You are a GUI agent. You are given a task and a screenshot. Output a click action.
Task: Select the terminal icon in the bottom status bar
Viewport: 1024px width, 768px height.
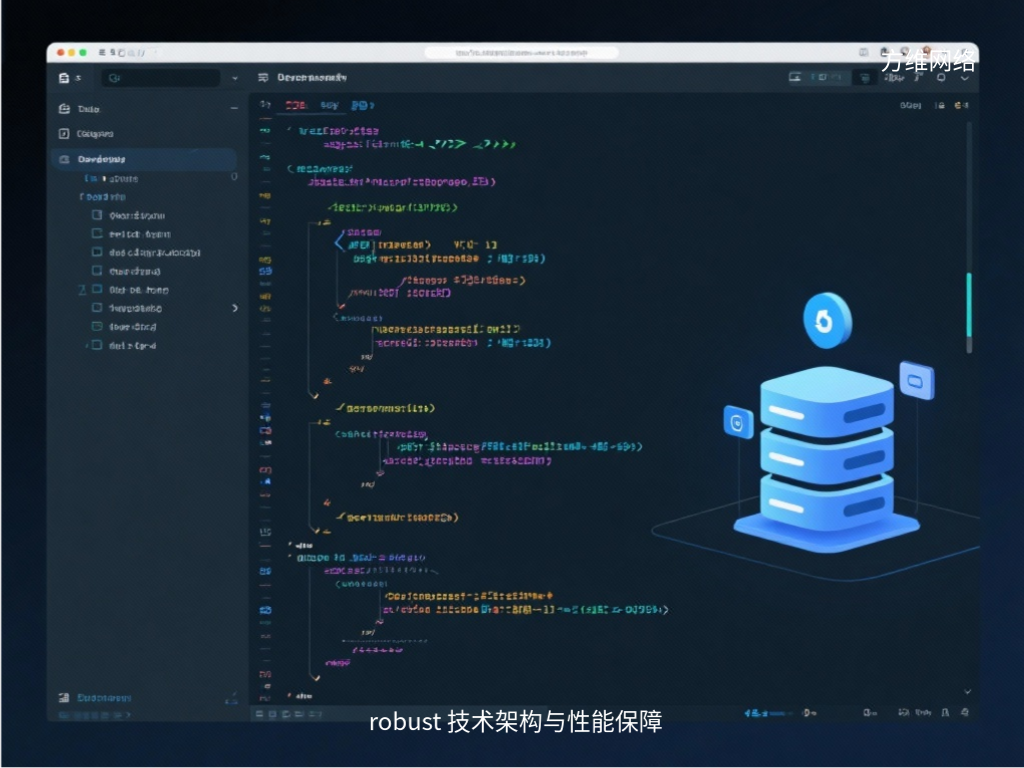pyautogui.click(x=262, y=715)
